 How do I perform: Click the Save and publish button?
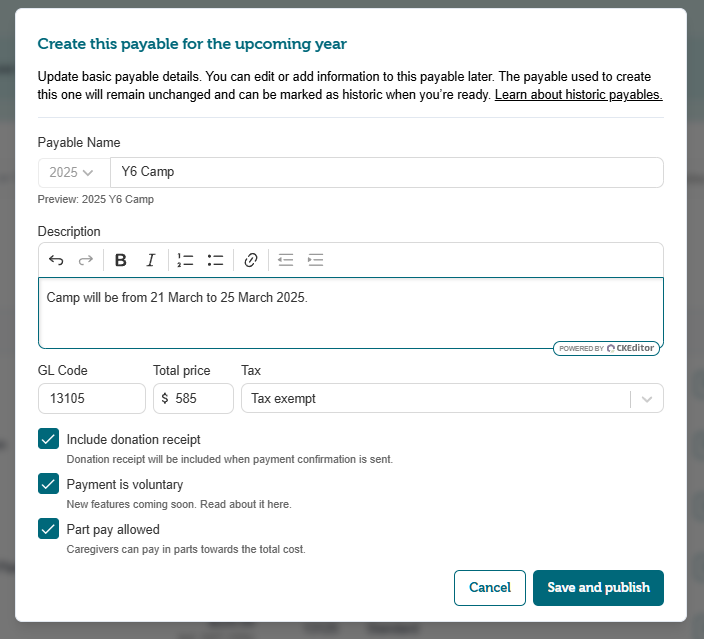(598, 588)
